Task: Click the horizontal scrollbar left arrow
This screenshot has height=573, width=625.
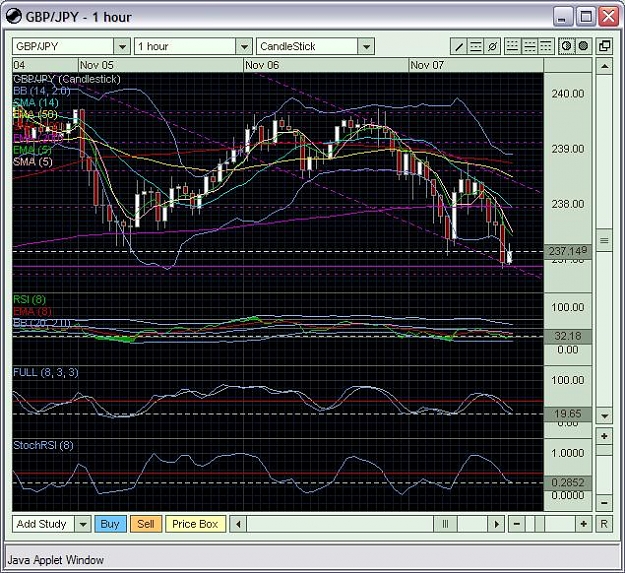Action: coord(238,524)
